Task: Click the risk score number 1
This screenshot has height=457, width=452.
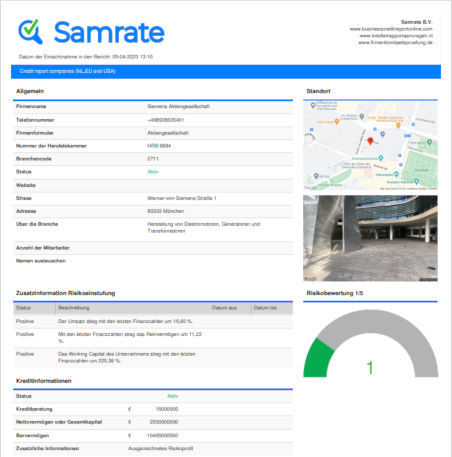Action: tap(370, 368)
